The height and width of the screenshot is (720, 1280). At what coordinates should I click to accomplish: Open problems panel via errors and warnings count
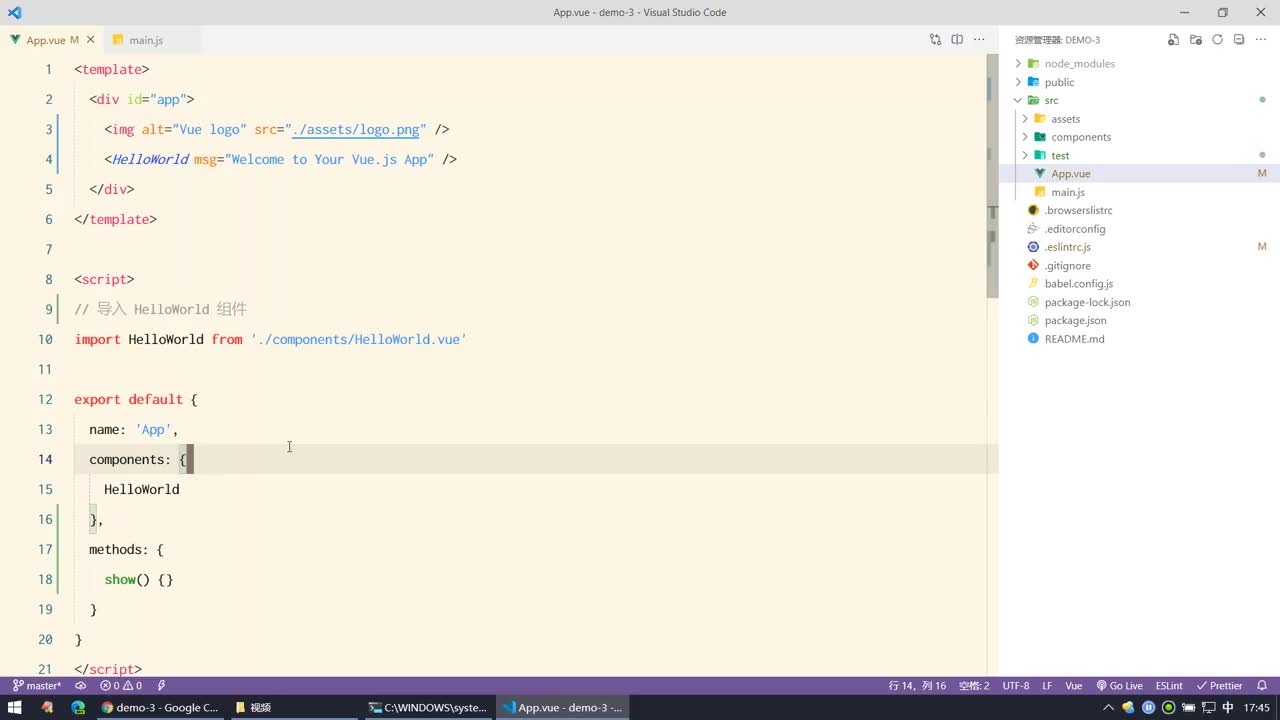coord(121,686)
